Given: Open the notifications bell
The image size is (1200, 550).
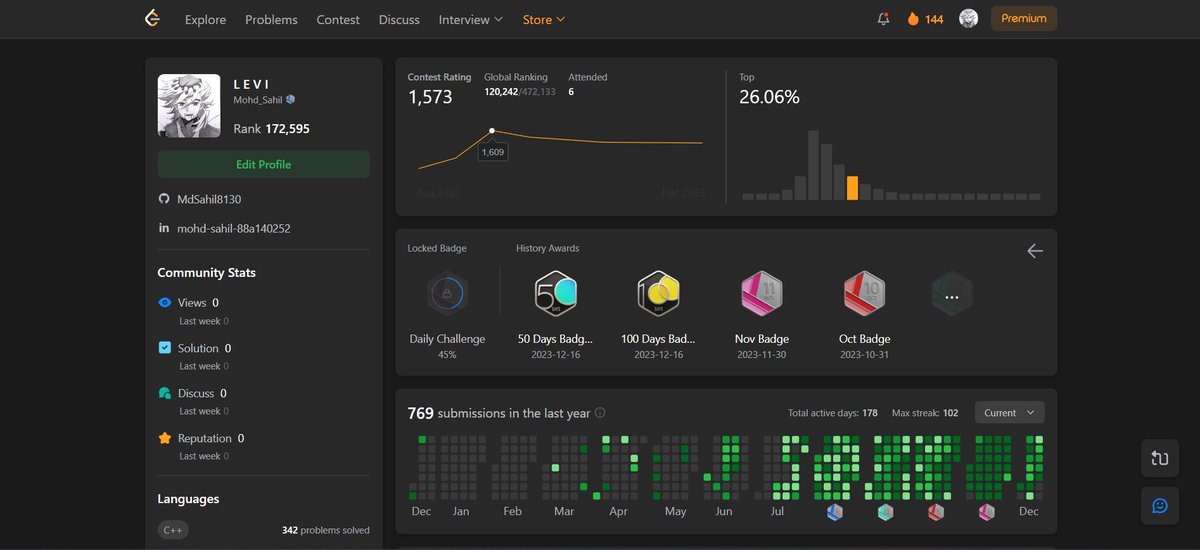Looking at the screenshot, I should tap(883, 19).
